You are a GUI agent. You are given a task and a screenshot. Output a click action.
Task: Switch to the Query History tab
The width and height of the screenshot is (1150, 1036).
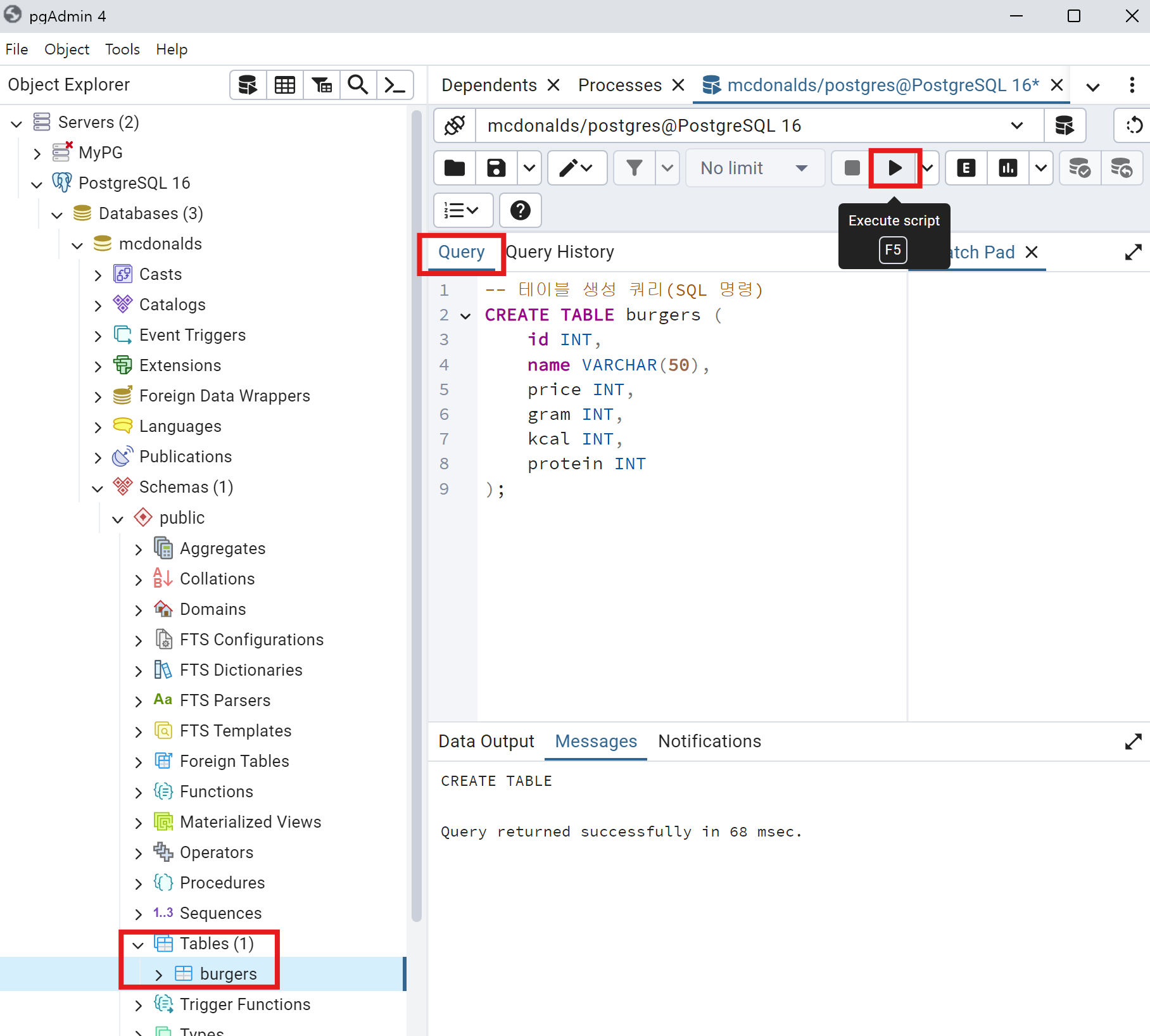(560, 252)
